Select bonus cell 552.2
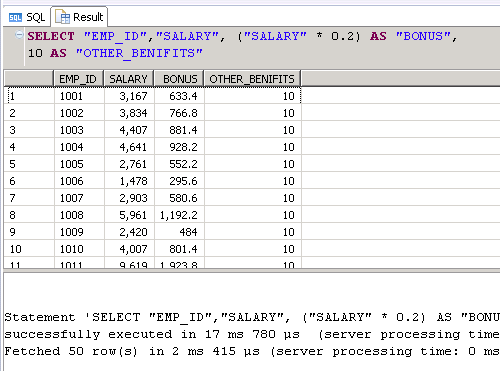This screenshot has height=371, width=500. click(x=179, y=164)
